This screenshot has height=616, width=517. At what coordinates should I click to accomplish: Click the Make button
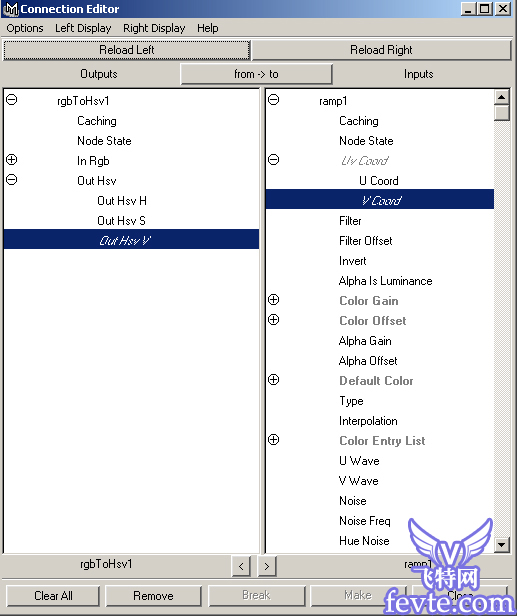pyautogui.click(x=358, y=596)
